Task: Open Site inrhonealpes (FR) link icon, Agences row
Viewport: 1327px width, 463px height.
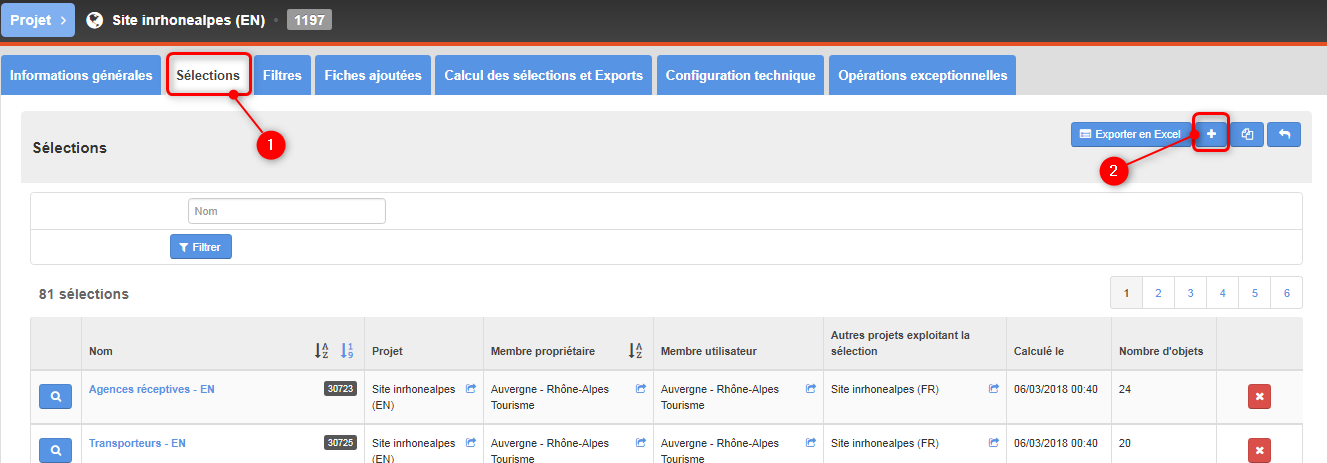Action: pos(994,389)
